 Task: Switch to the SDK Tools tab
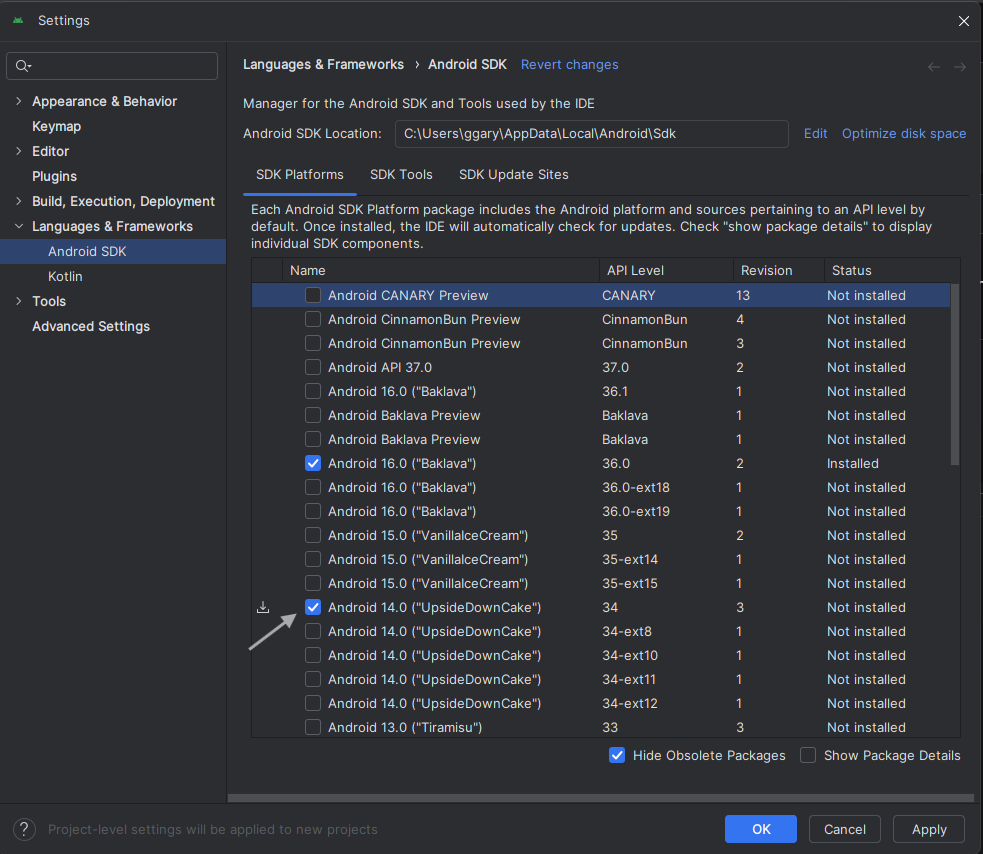[x=401, y=175]
